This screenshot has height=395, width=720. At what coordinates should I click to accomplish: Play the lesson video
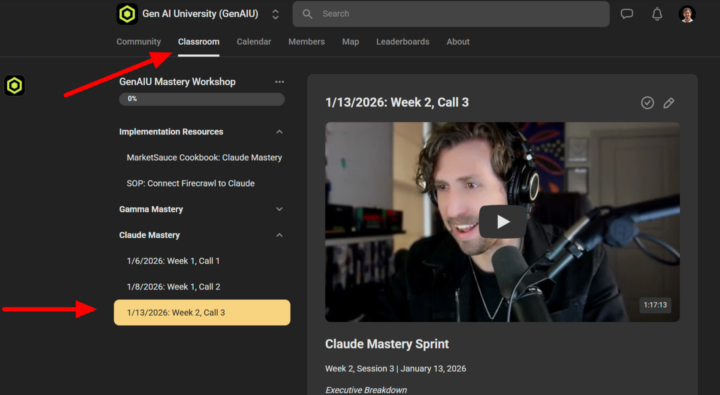[x=502, y=222]
